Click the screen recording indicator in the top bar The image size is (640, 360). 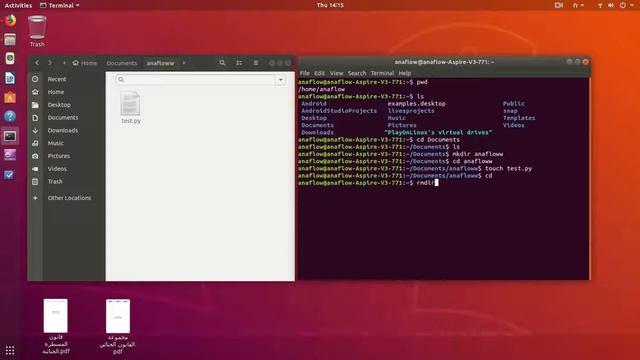coord(559,5)
